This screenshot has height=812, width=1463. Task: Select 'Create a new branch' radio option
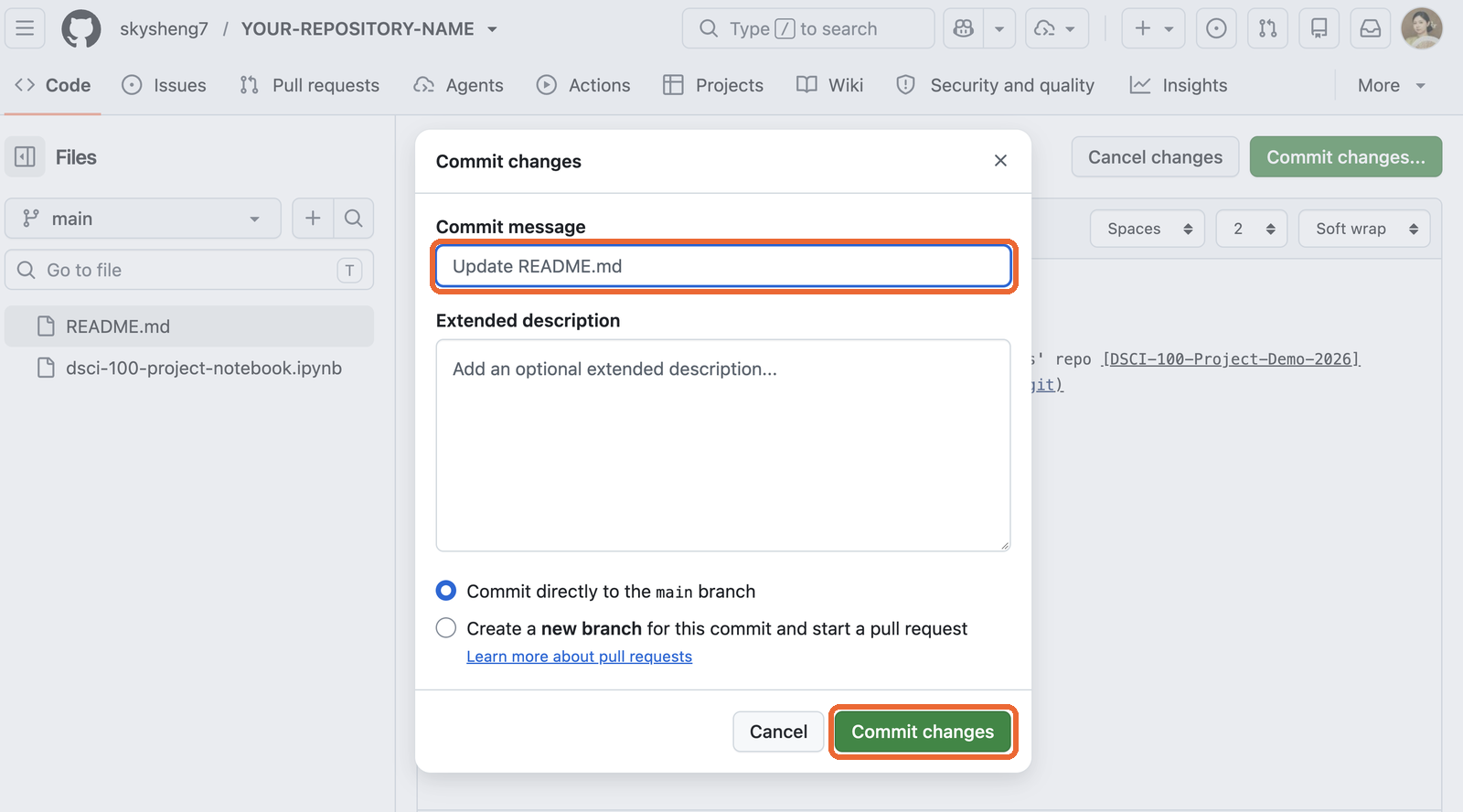(446, 628)
